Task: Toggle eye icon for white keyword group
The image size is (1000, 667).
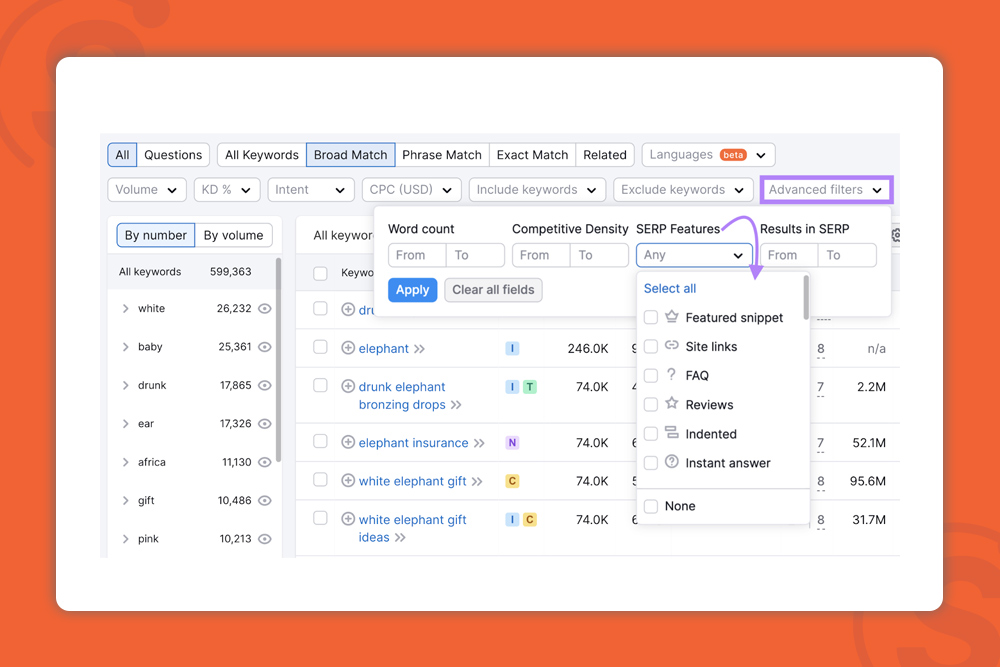Action: pos(265,309)
